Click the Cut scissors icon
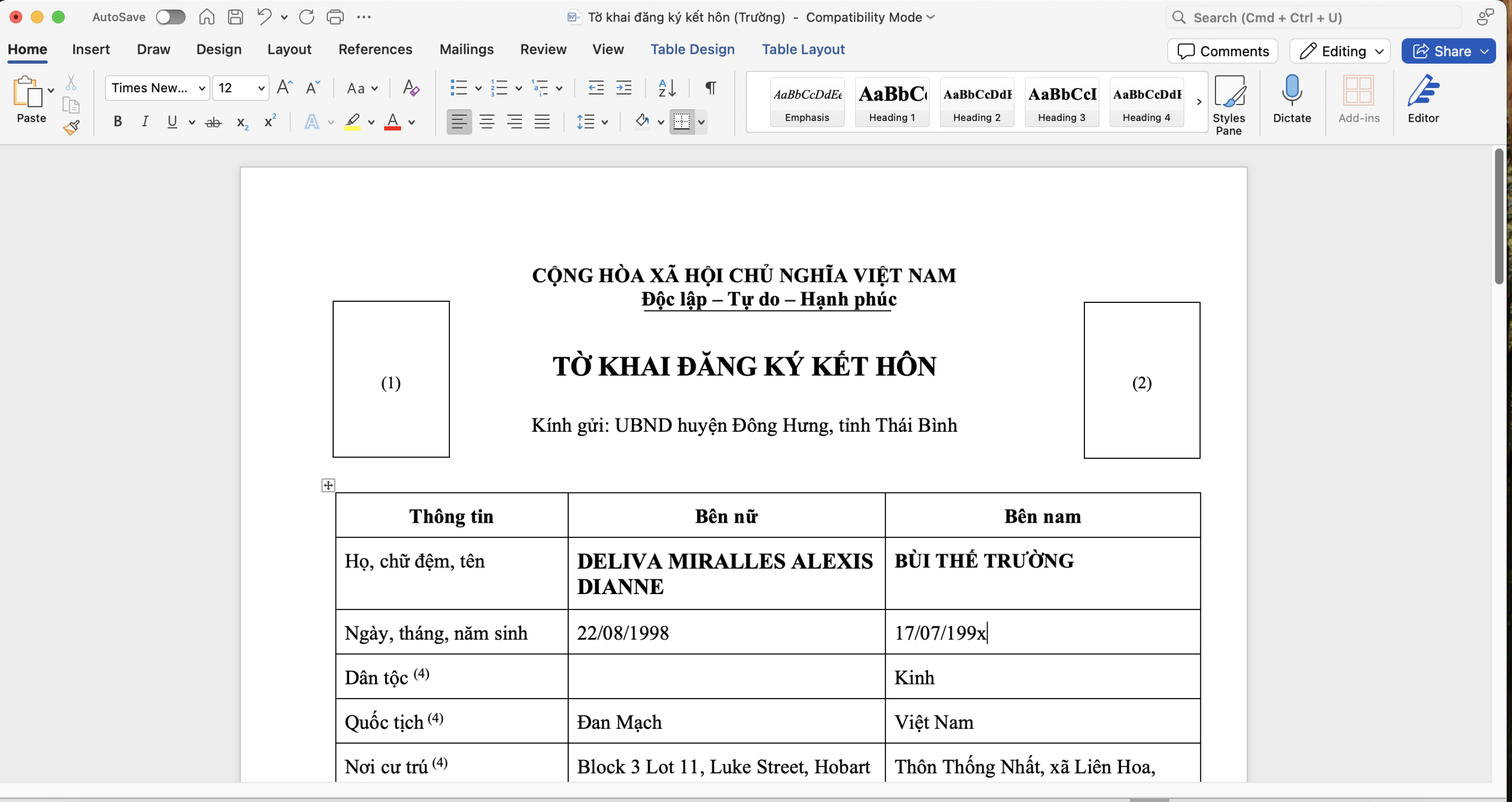This screenshot has height=802, width=1512. pos(71,81)
